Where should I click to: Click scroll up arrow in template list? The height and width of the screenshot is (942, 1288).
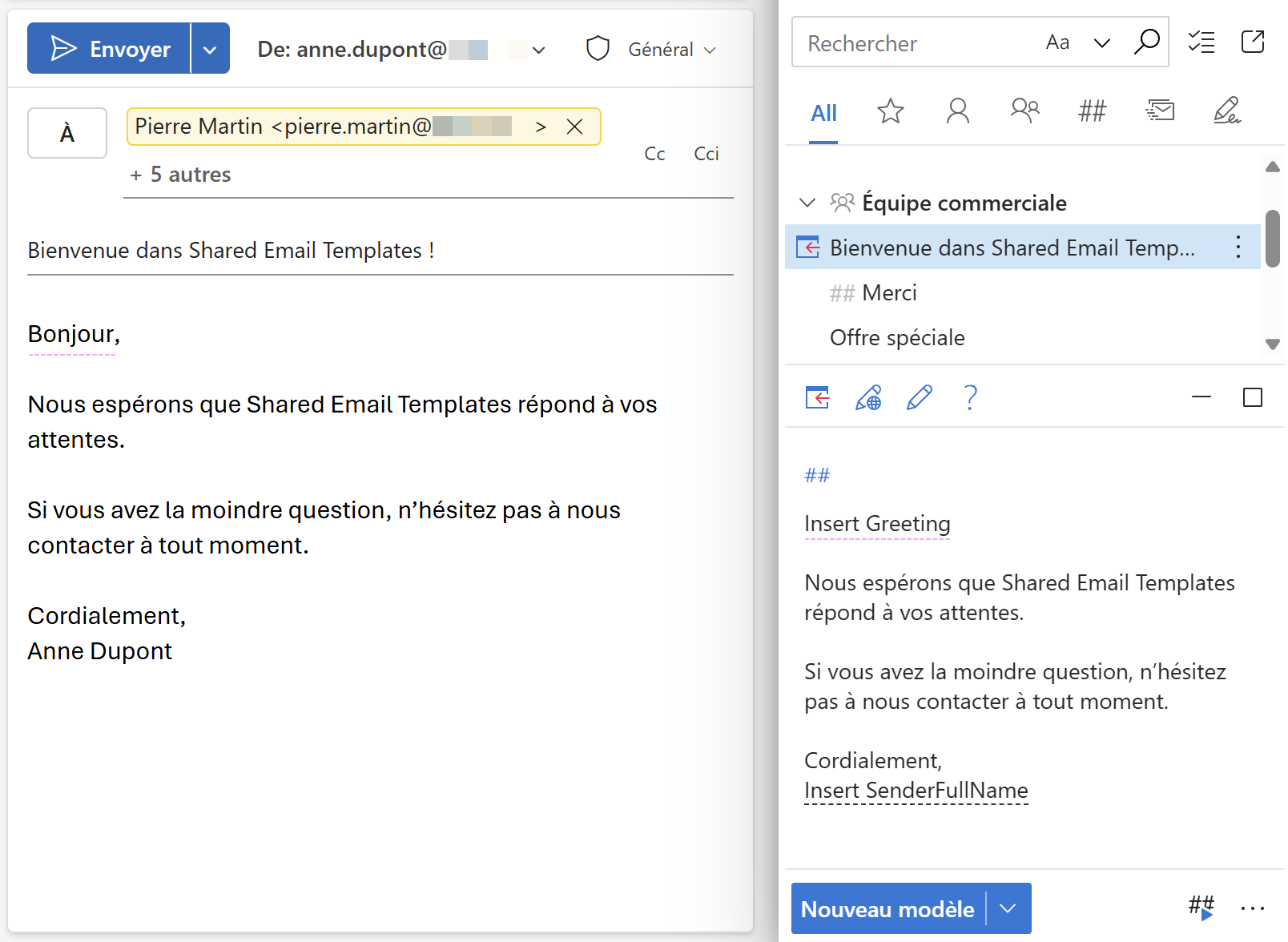pos(1272,167)
